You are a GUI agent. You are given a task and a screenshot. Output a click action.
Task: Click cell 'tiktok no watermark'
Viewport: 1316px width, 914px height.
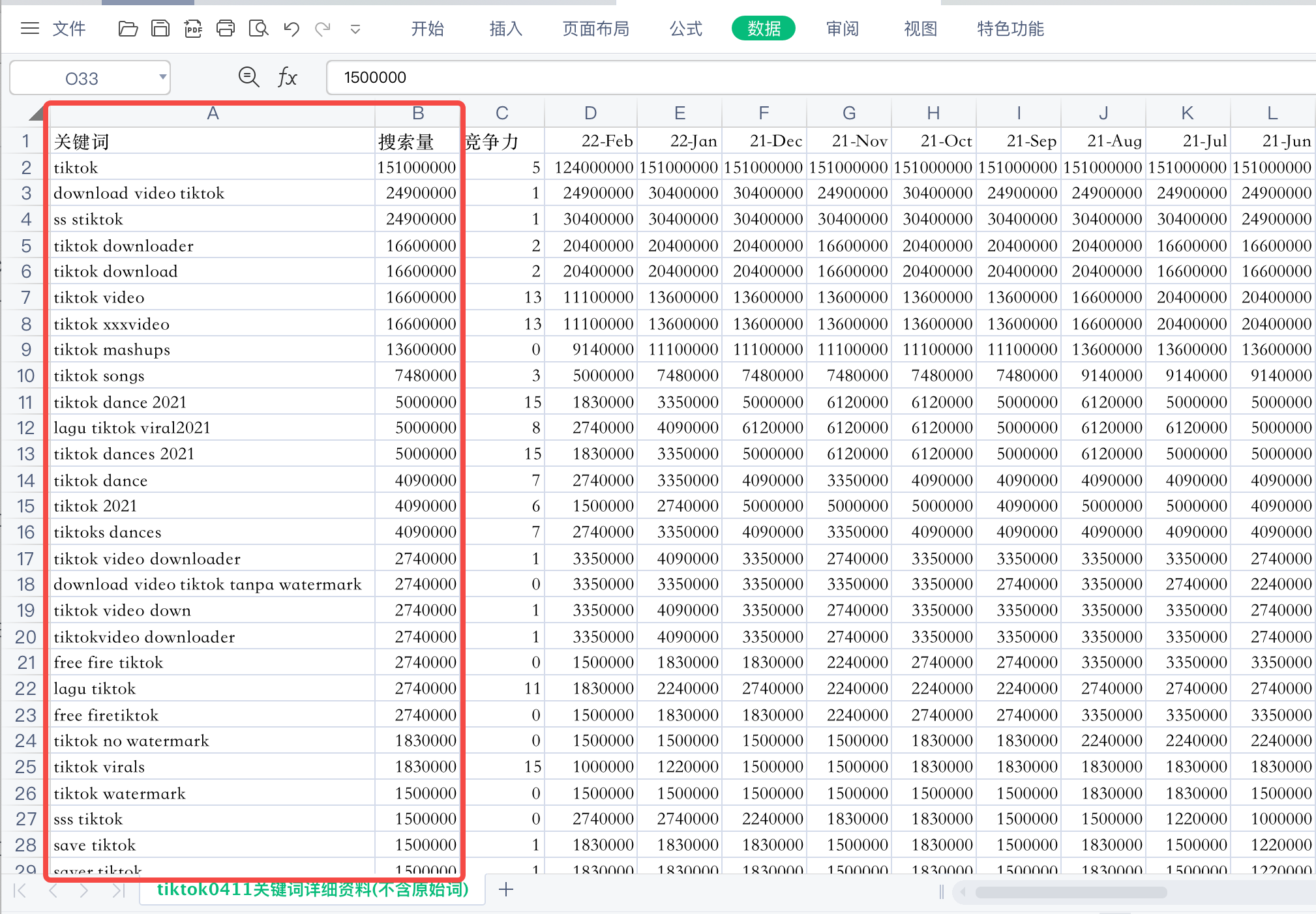(213, 741)
